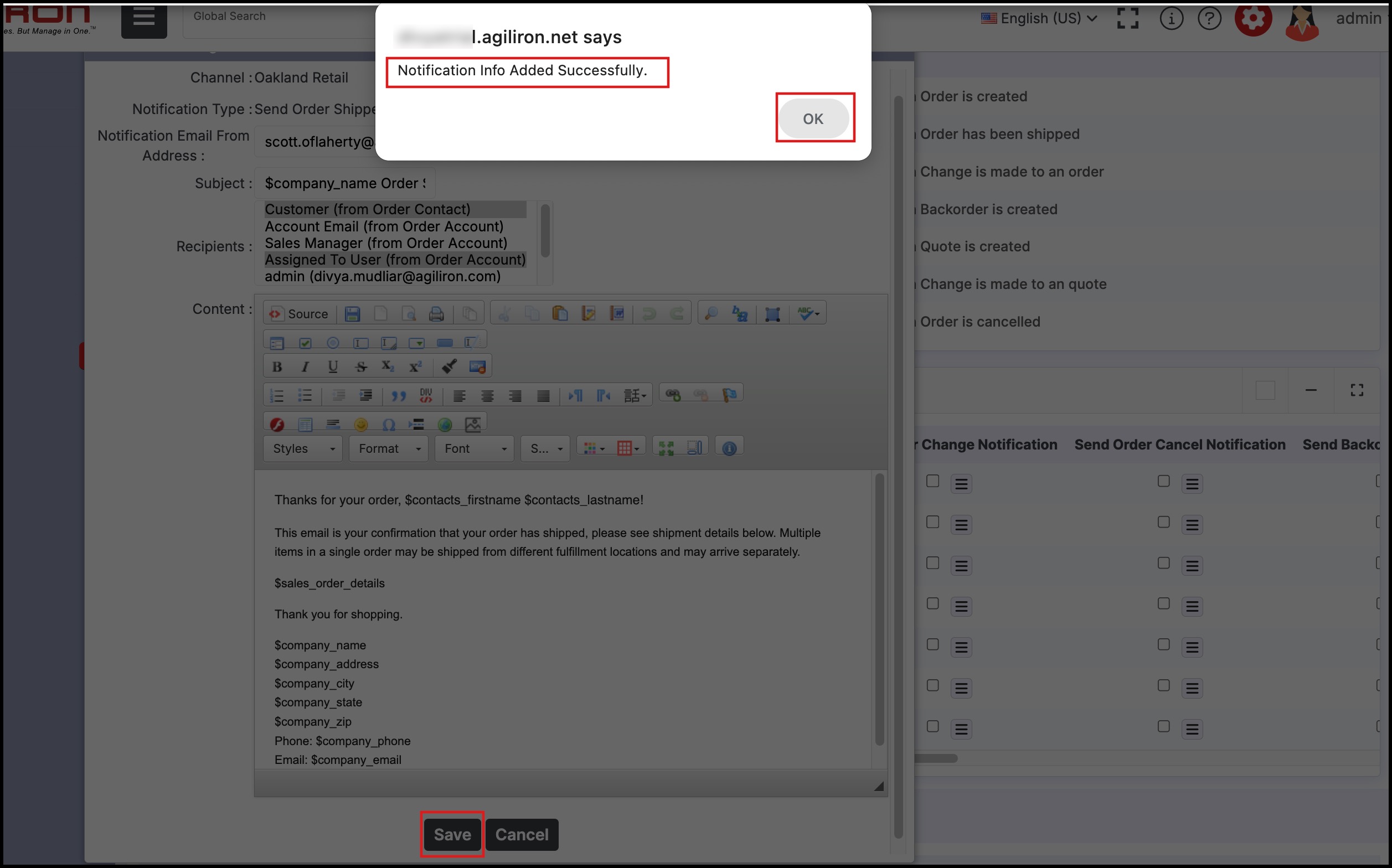
Task: Insert smiley emoticon icon
Action: [x=360, y=424]
